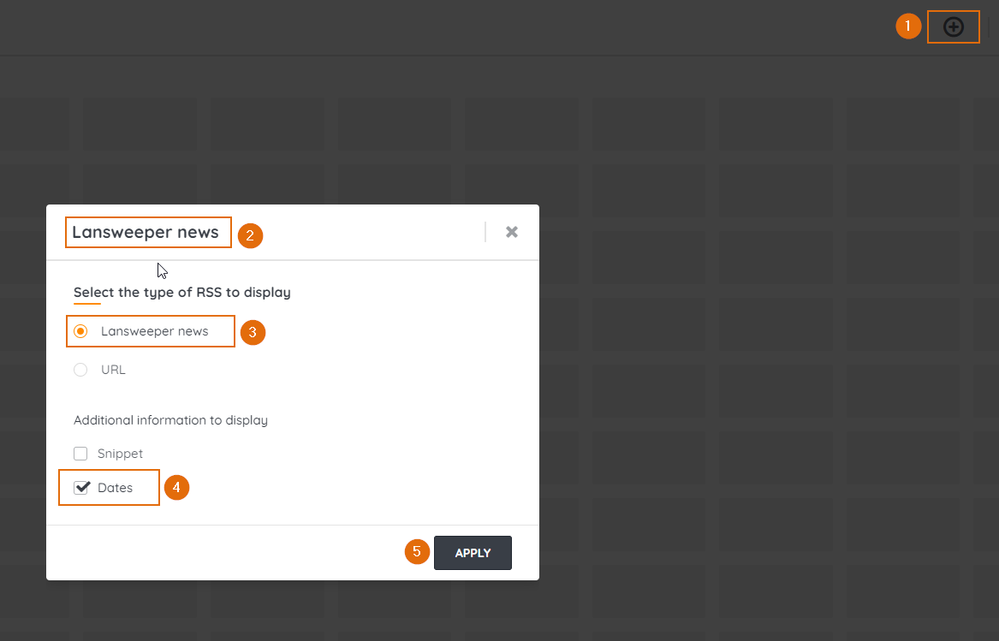The width and height of the screenshot is (999, 641).
Task: Click the add widget plus icon
Action: point(954,27)
